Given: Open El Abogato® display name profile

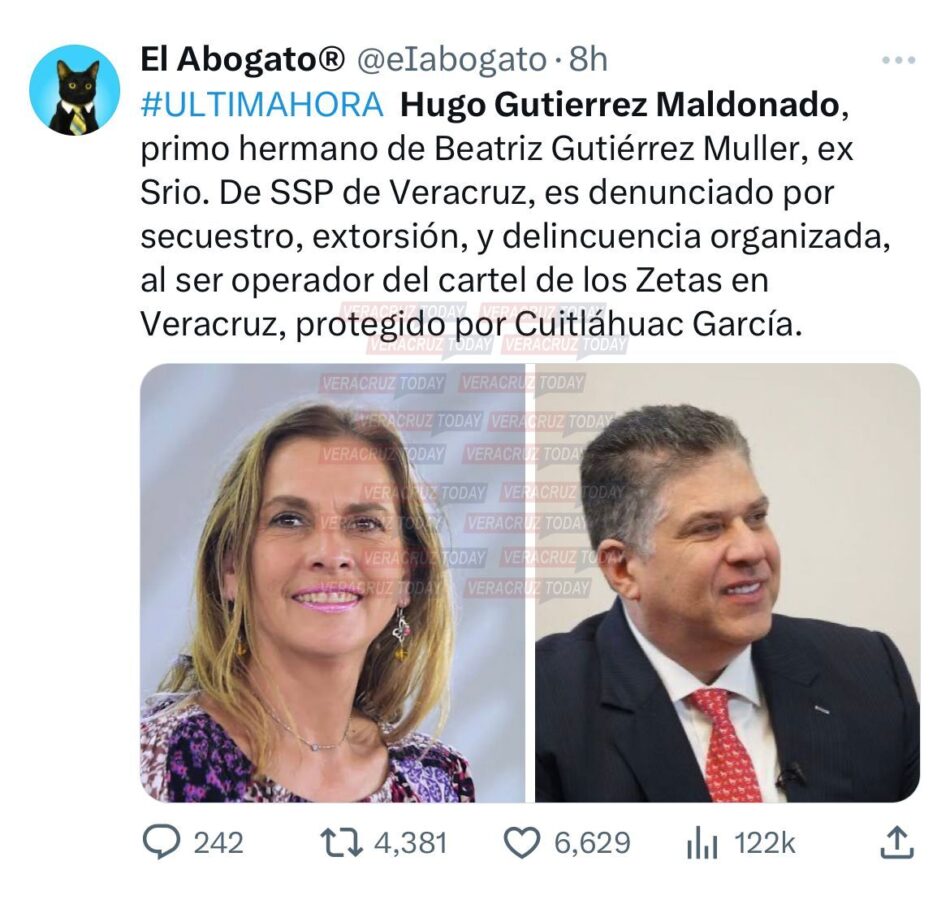Looking at the screenshot, I should pyautogui.click(x=242, y=59).
